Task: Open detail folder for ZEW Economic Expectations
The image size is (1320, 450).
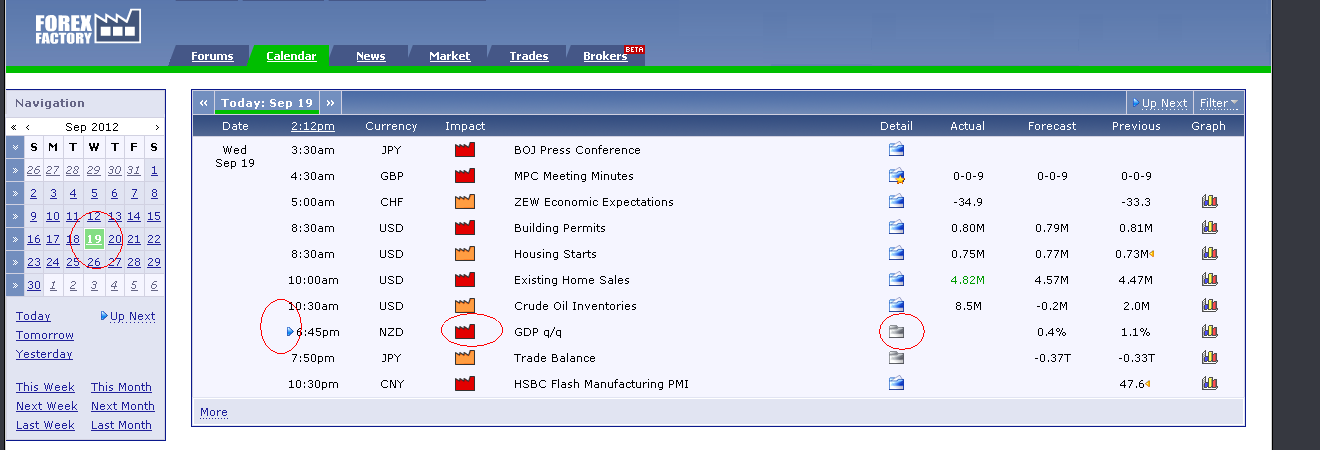Action: coord(896,202)
